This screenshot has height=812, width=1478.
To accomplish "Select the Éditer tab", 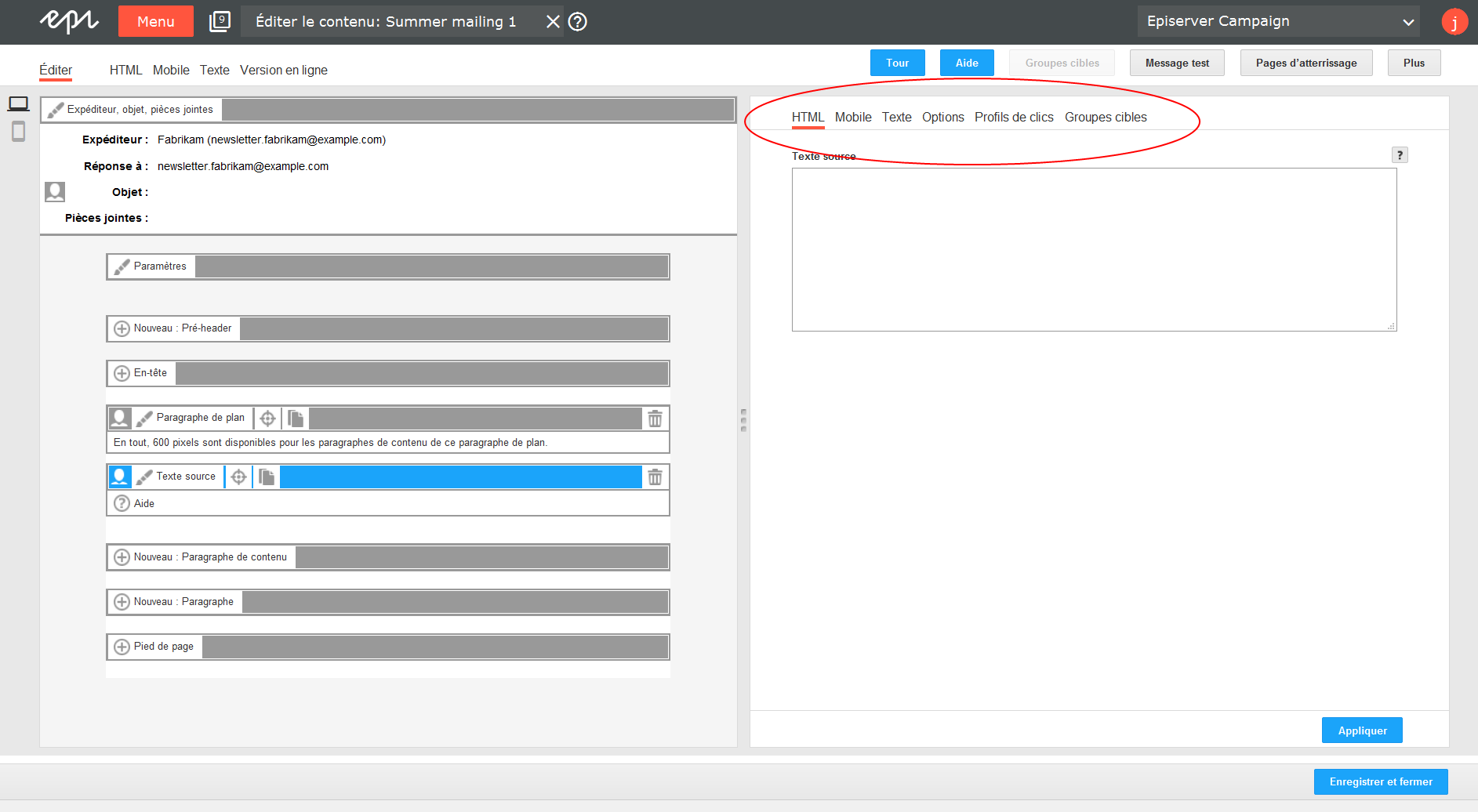I will click(x=56, y=70).
